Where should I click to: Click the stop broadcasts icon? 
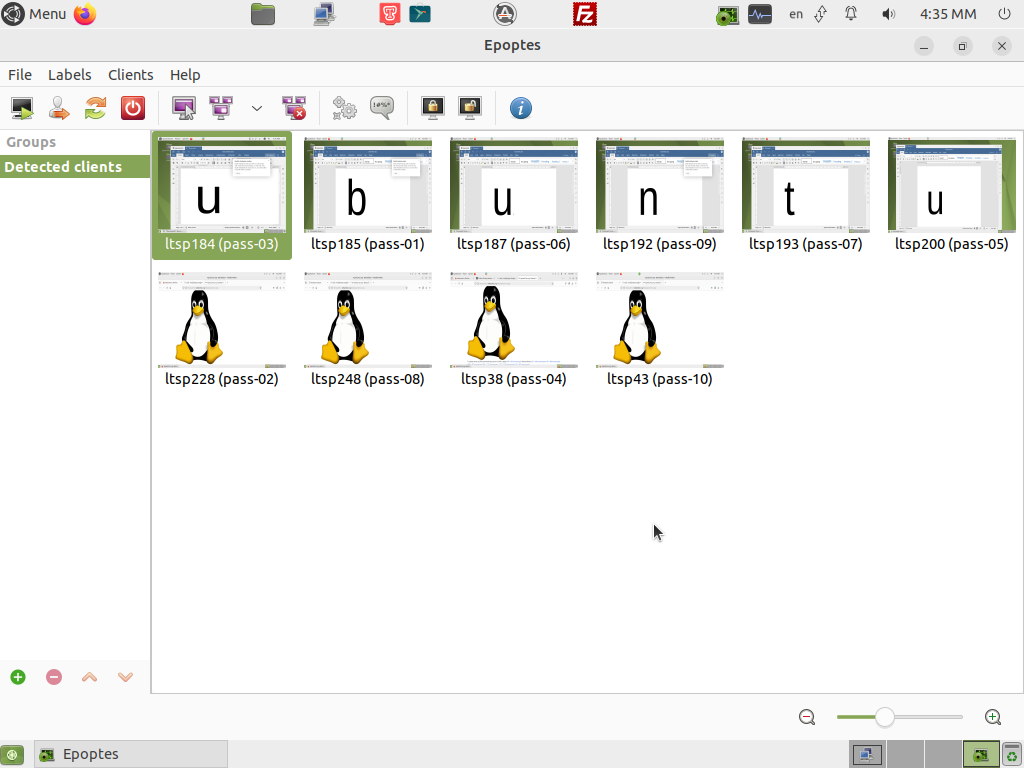click(x=294, y=108)
